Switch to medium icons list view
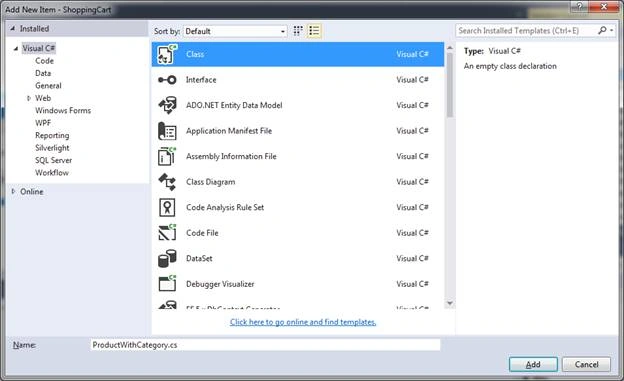The image size is (624, 381). point(314,31)
